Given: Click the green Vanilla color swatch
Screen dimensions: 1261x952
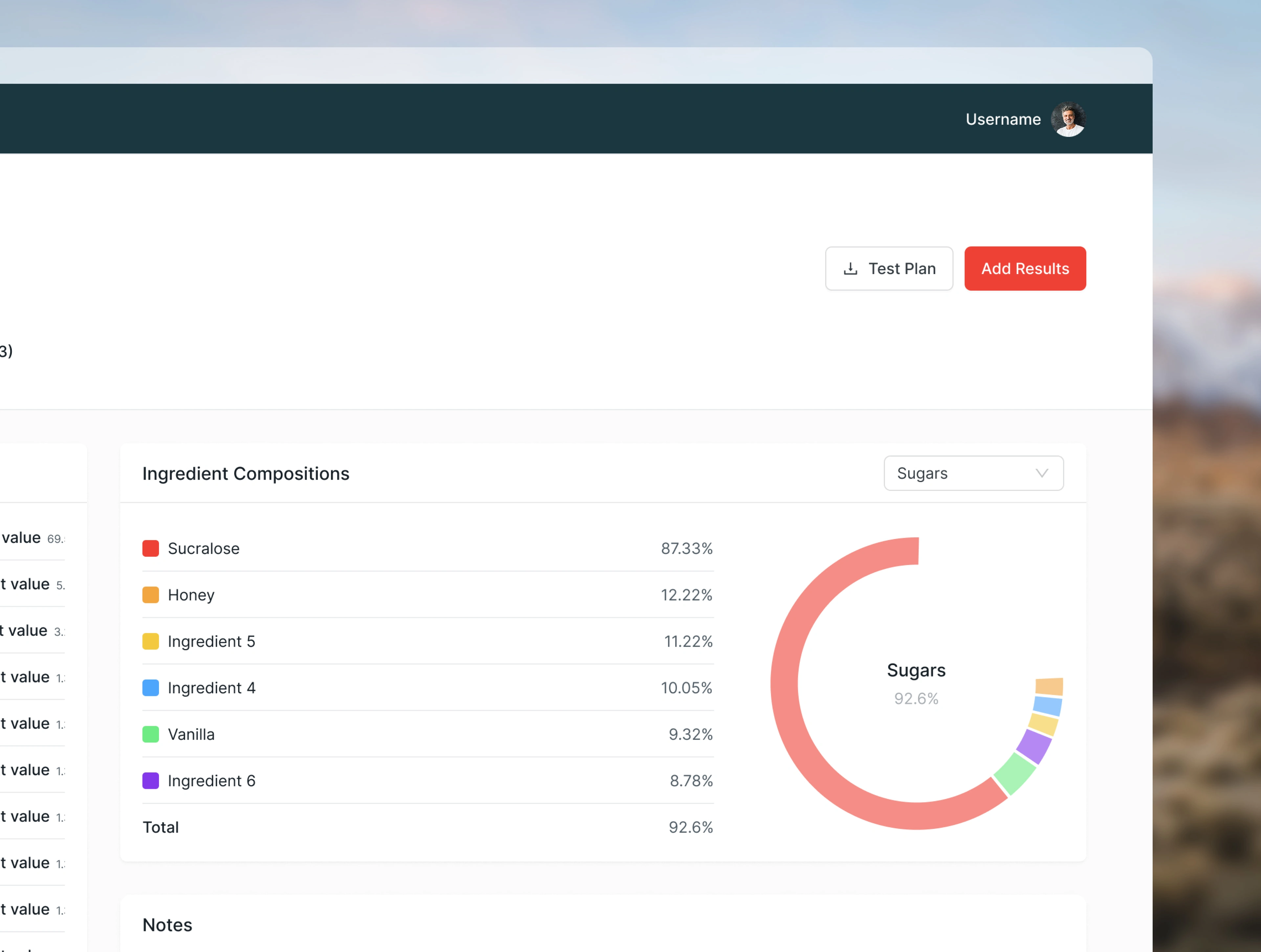Looking at the screenshot, I should click(x=150, y=734).
